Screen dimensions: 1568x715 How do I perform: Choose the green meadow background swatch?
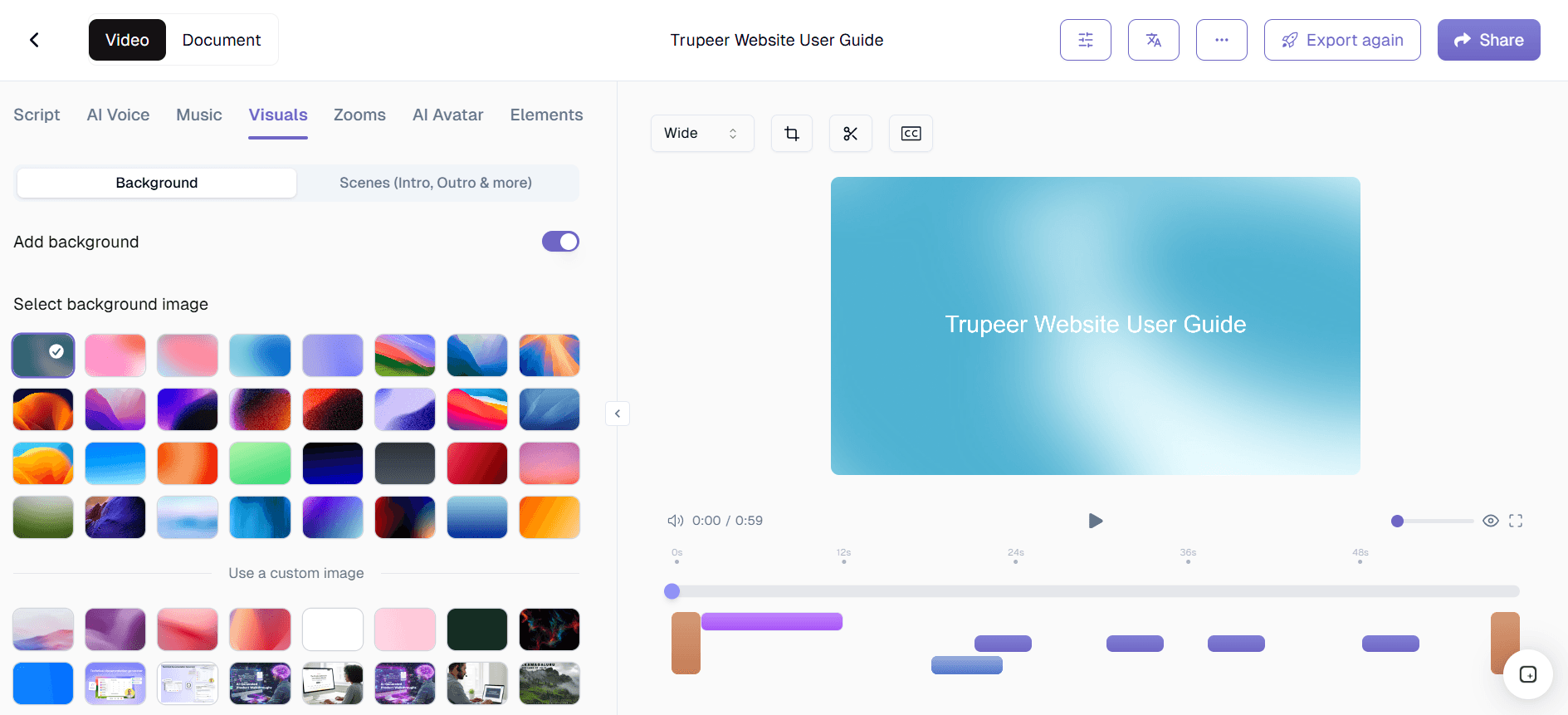(x=43, y=517)
